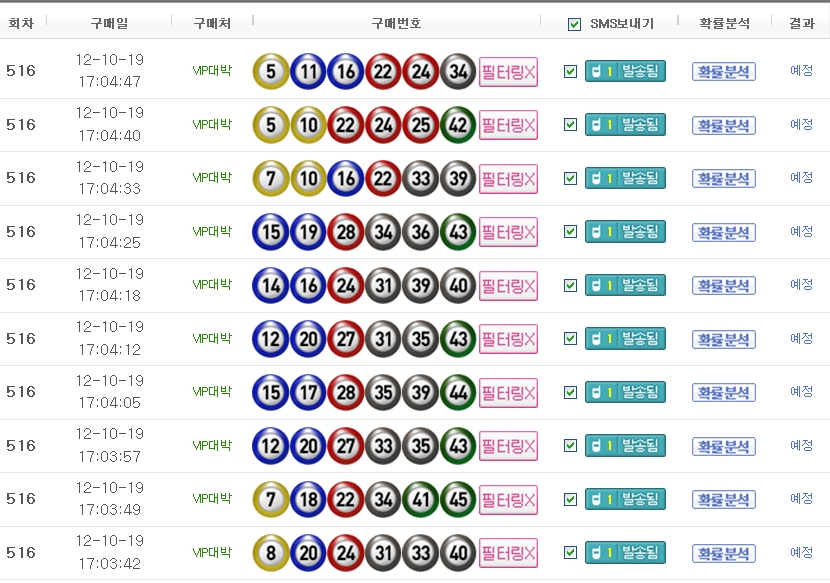The width and height of the screenshot is (830, 583).
Task: Click the VIP대박 link in the 17:03:57 row
Action: coord(212,445)
